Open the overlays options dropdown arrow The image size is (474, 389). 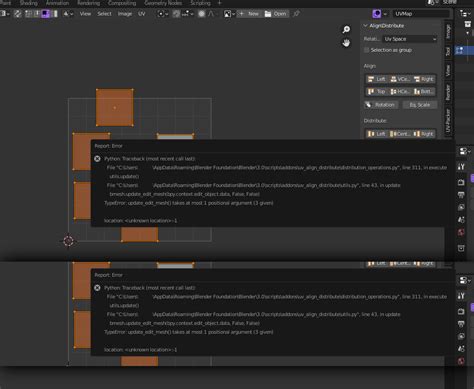click(x=385, y=14)
